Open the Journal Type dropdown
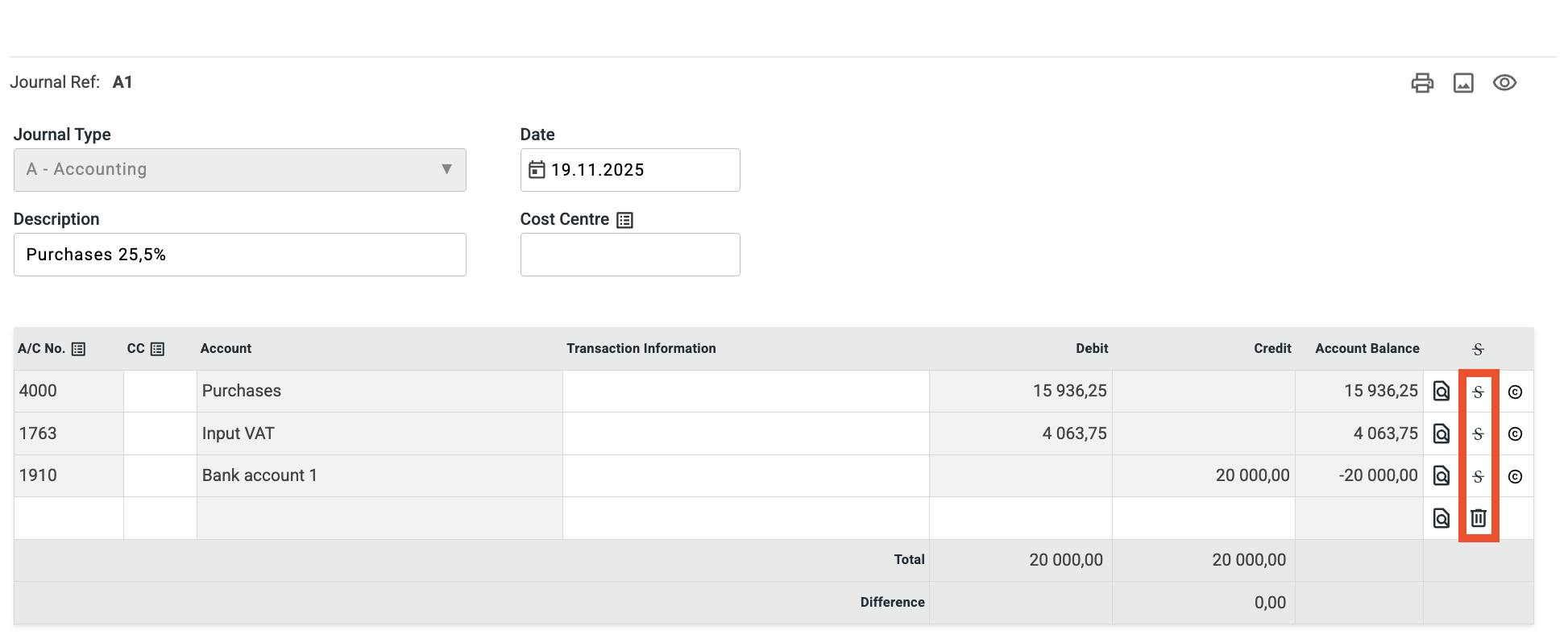 click(x=239, y=170)
